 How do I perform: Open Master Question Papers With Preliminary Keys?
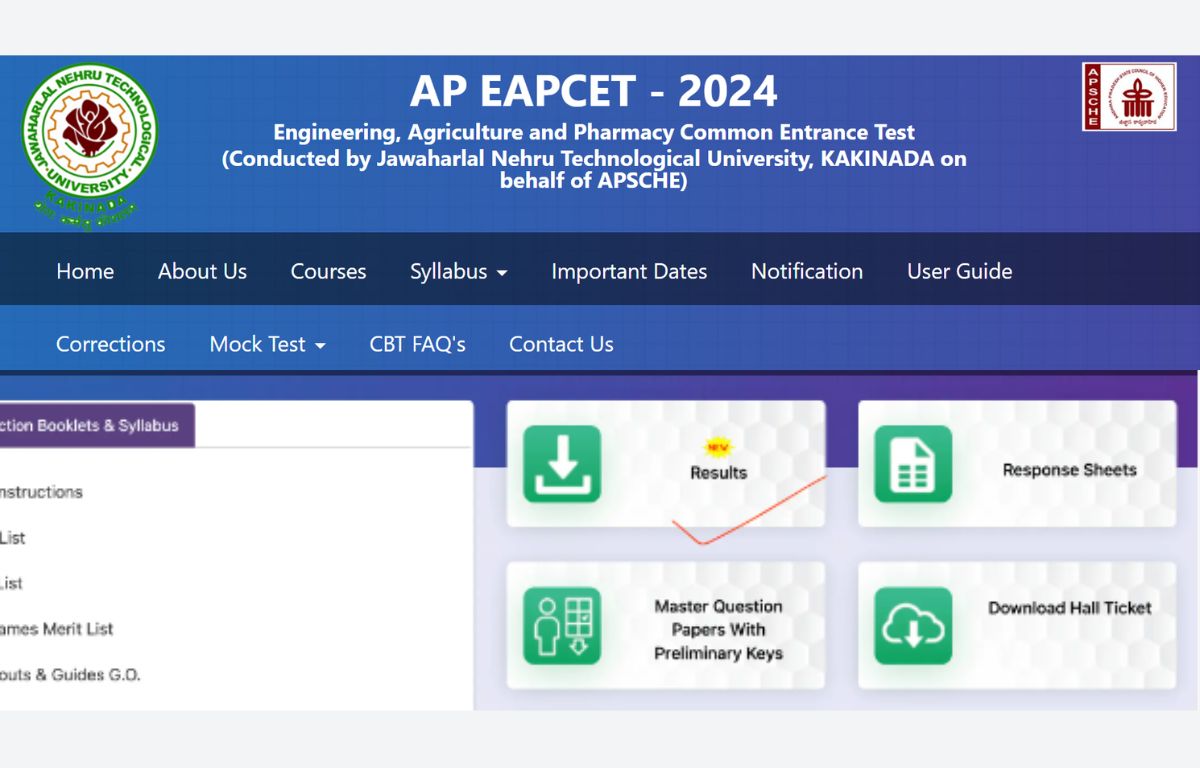pyautogui.click(x=718, y=630)
